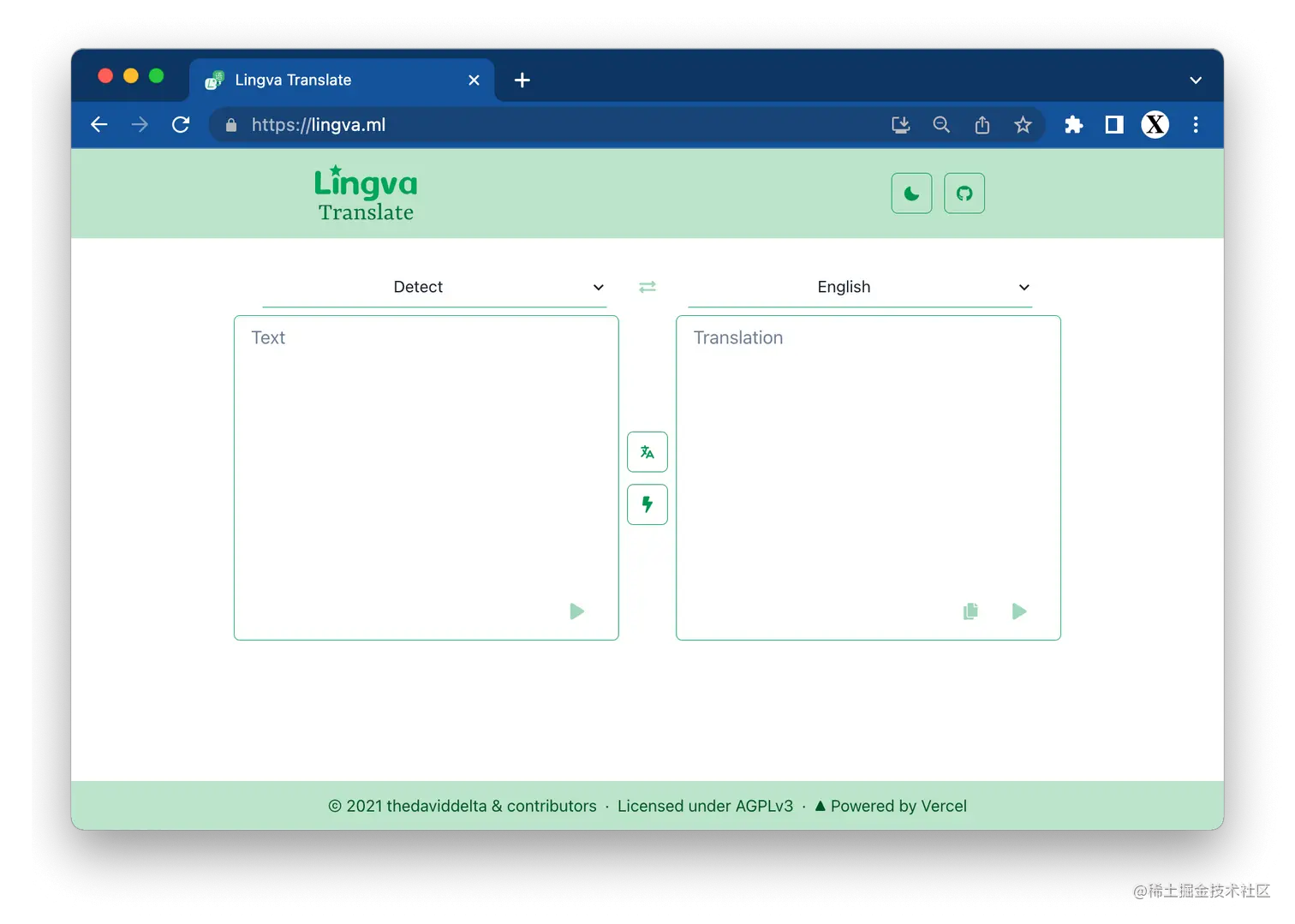Open the Powered by Vercel link
The height and width of the screenshot is (924, 1295).
pyautogui.click(x=891, y=806)
